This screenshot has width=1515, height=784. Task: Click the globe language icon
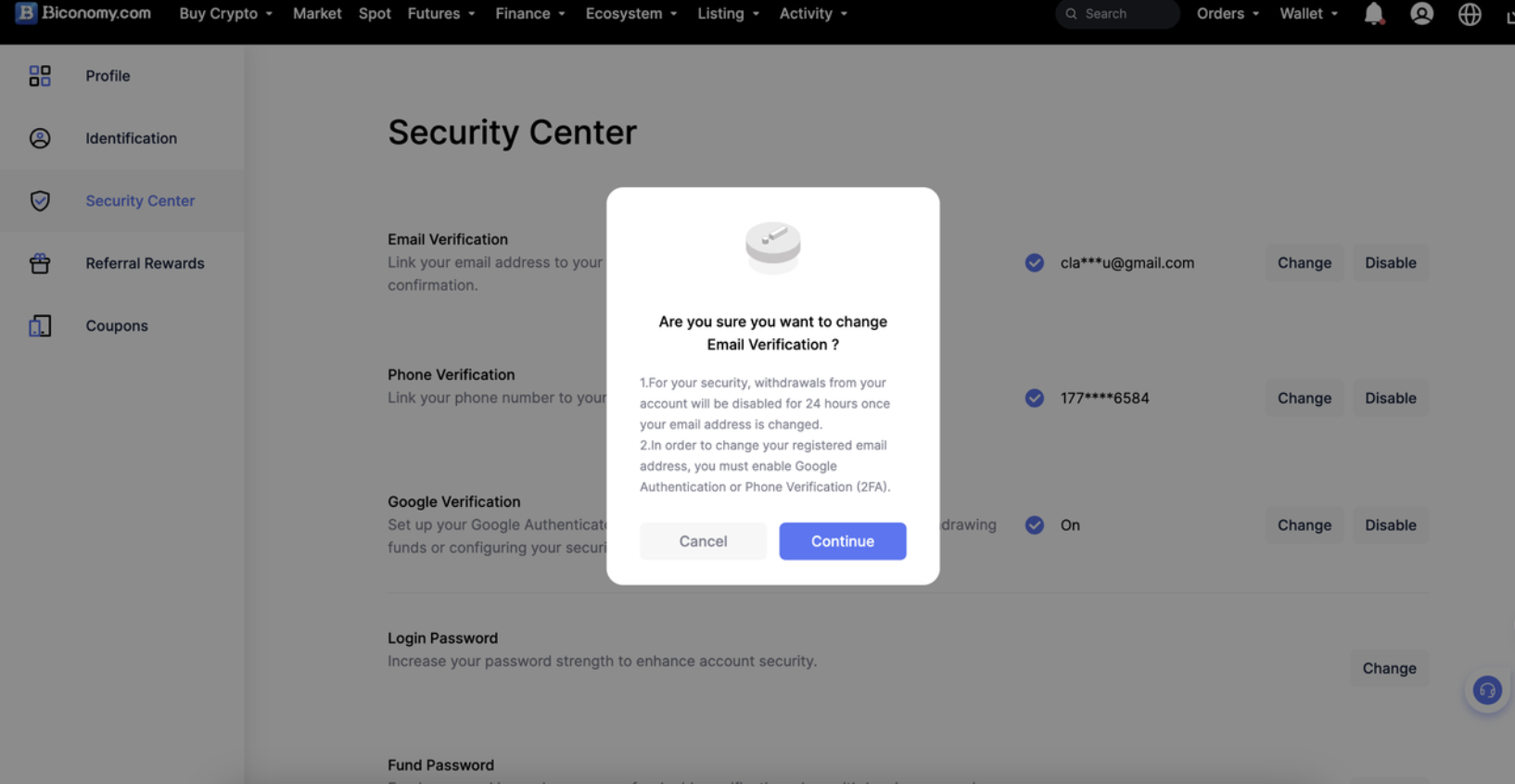point(1470,14)
